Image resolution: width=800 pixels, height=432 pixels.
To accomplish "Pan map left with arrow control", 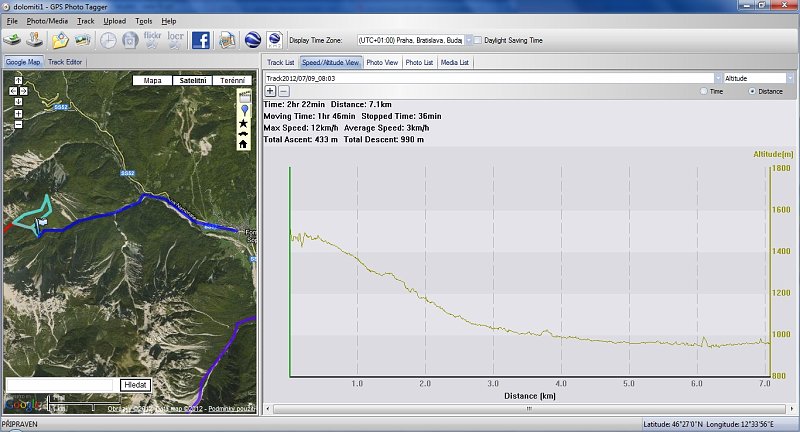I will (13, 91).
